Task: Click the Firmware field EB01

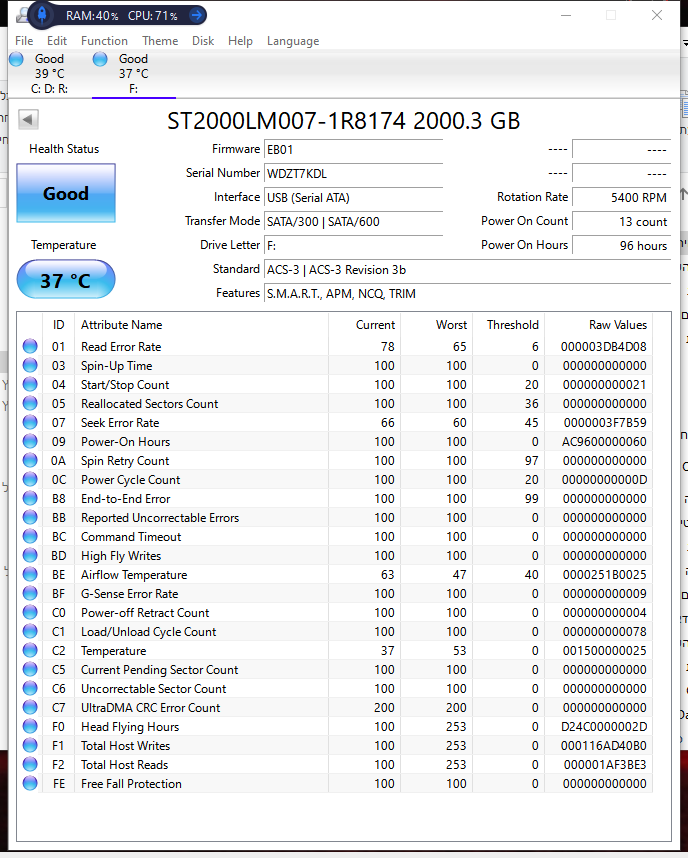Action: coord(353,149)
